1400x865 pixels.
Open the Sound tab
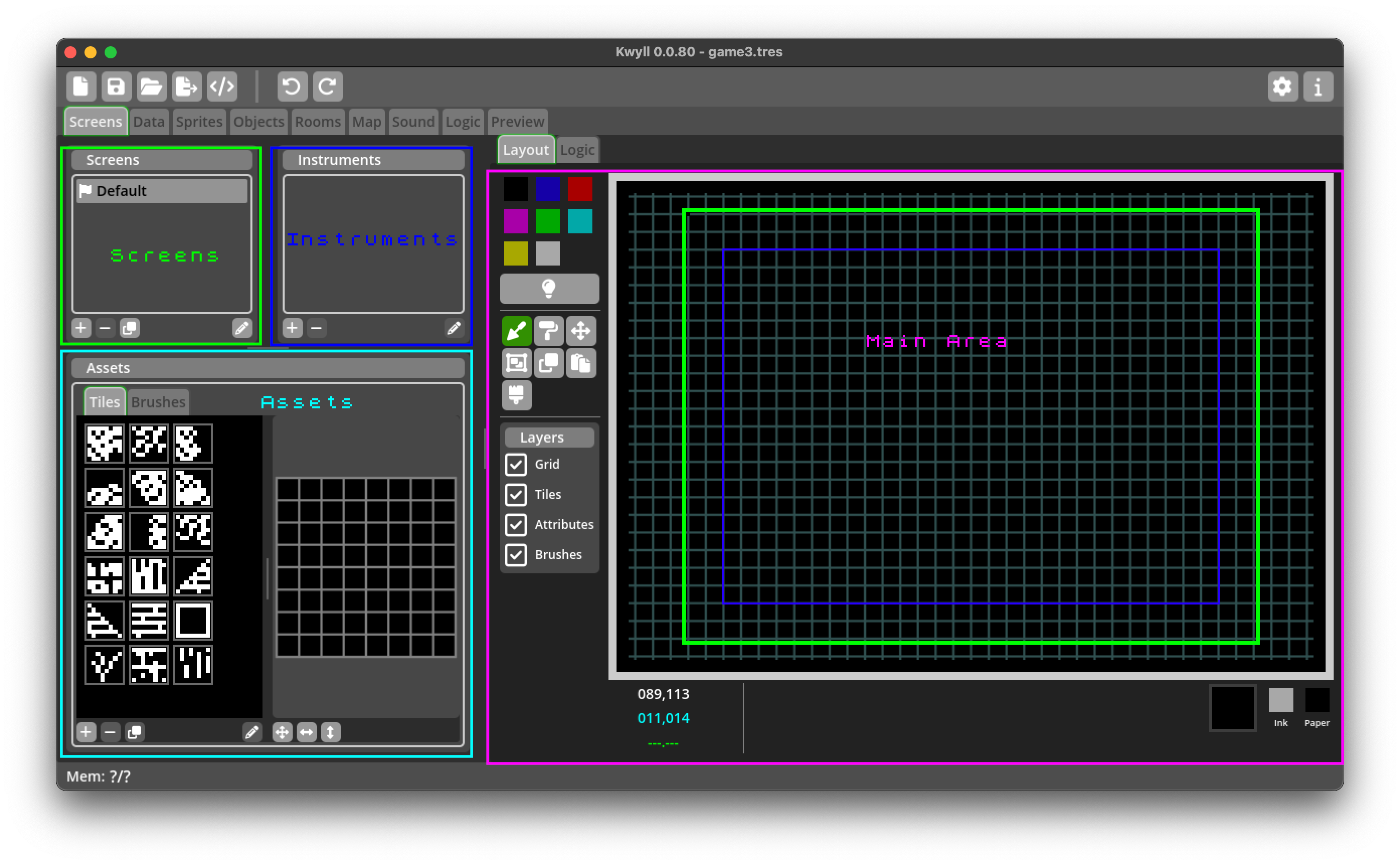413,121
